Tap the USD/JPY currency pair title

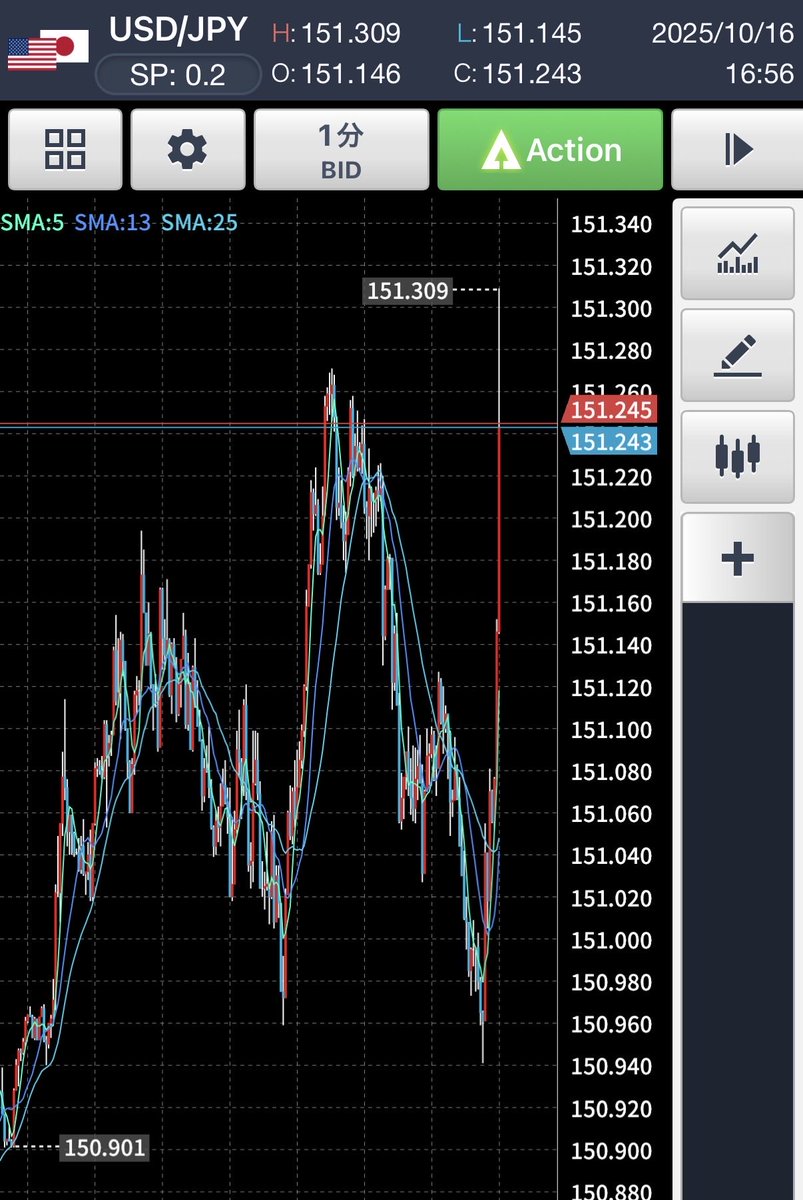178,30
